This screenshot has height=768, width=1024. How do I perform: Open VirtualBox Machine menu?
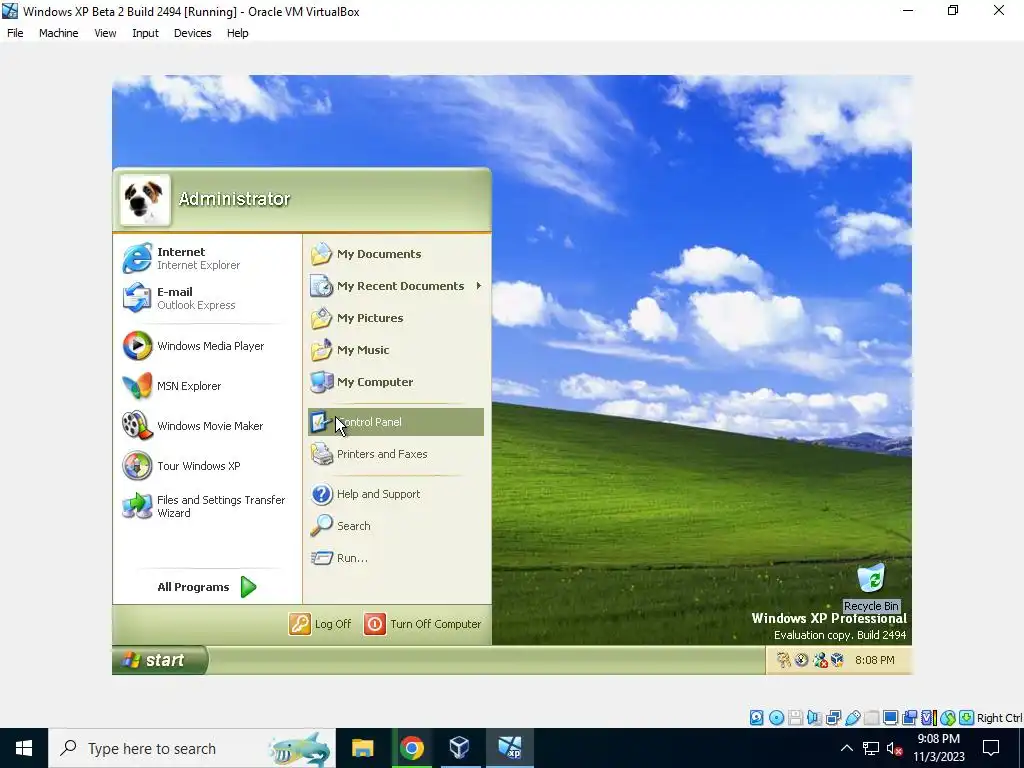click(59, 33)
